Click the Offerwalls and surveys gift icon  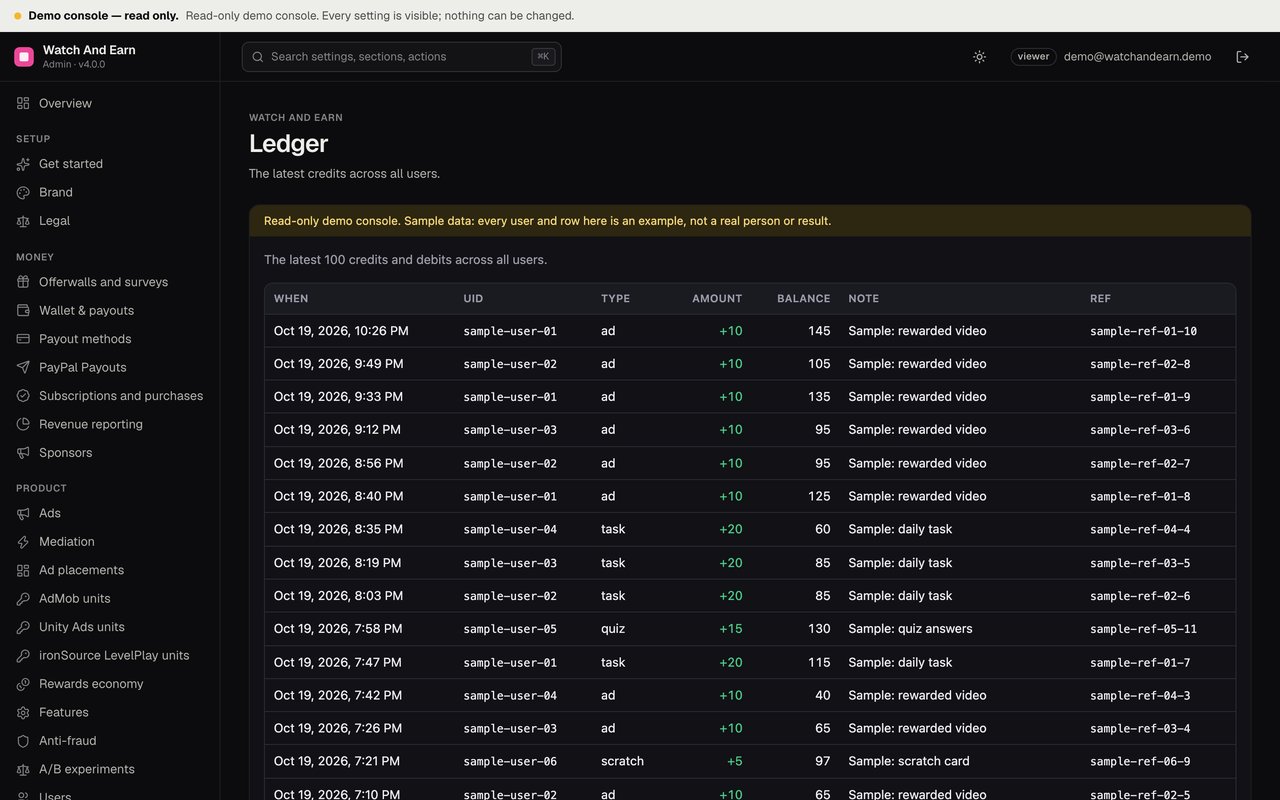coord(23,282)
